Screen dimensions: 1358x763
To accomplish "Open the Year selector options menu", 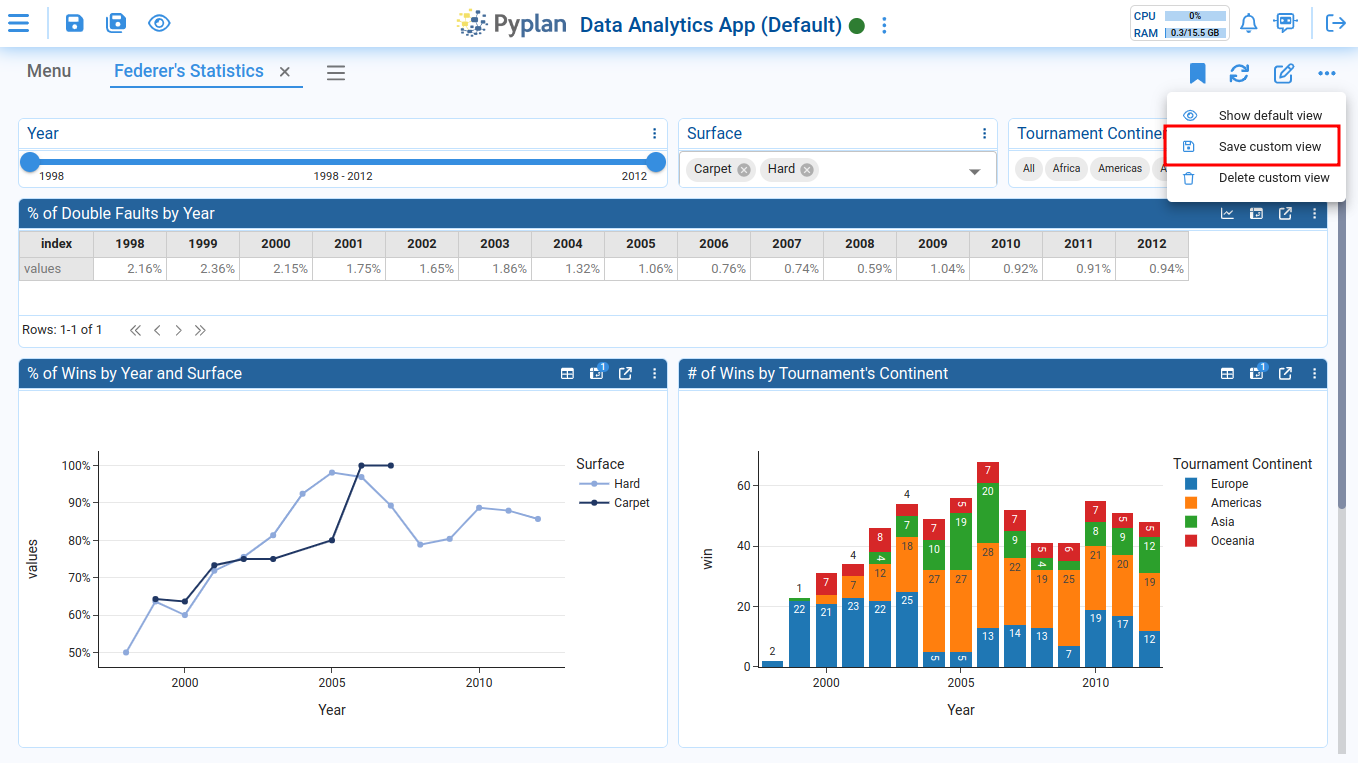I will [655, 133].
